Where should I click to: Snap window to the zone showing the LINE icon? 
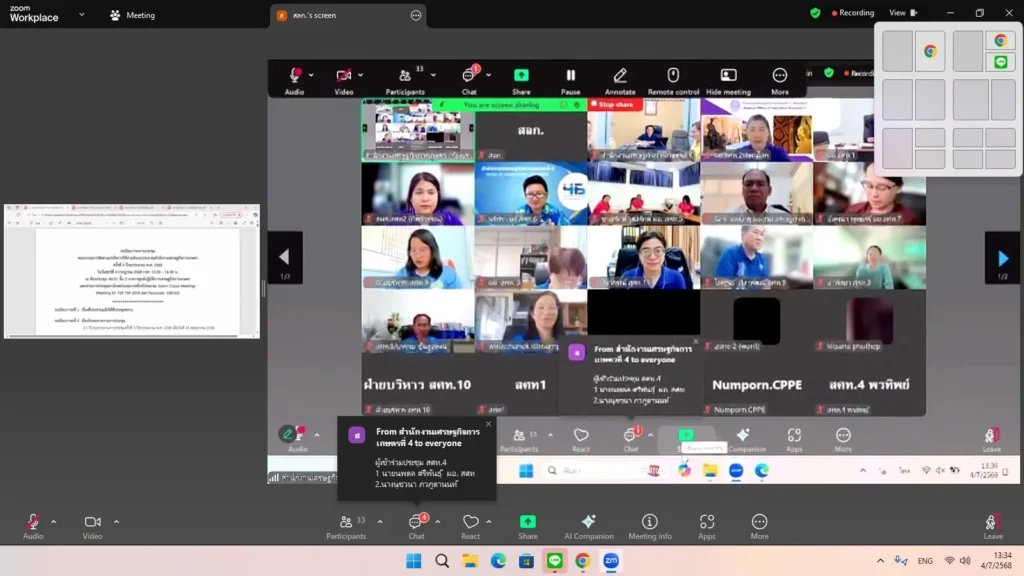pos(1000,62)
